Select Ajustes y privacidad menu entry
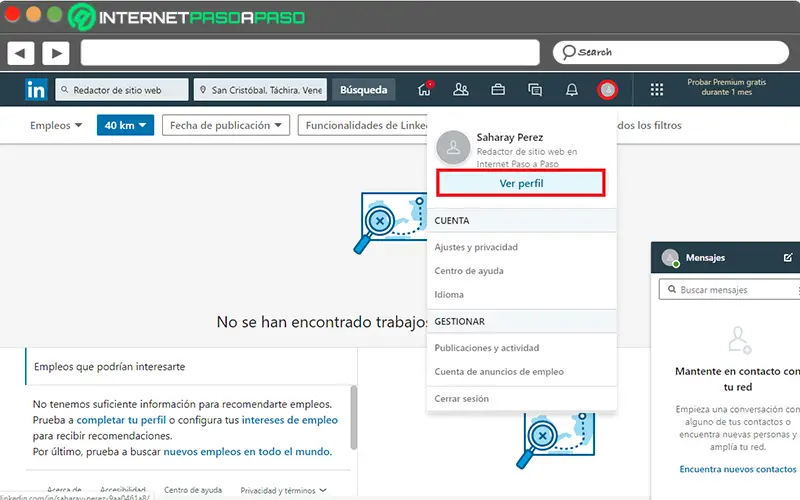The width and height of the screenshot is (800, 500). pyautogui.click(x=476, y=247)
